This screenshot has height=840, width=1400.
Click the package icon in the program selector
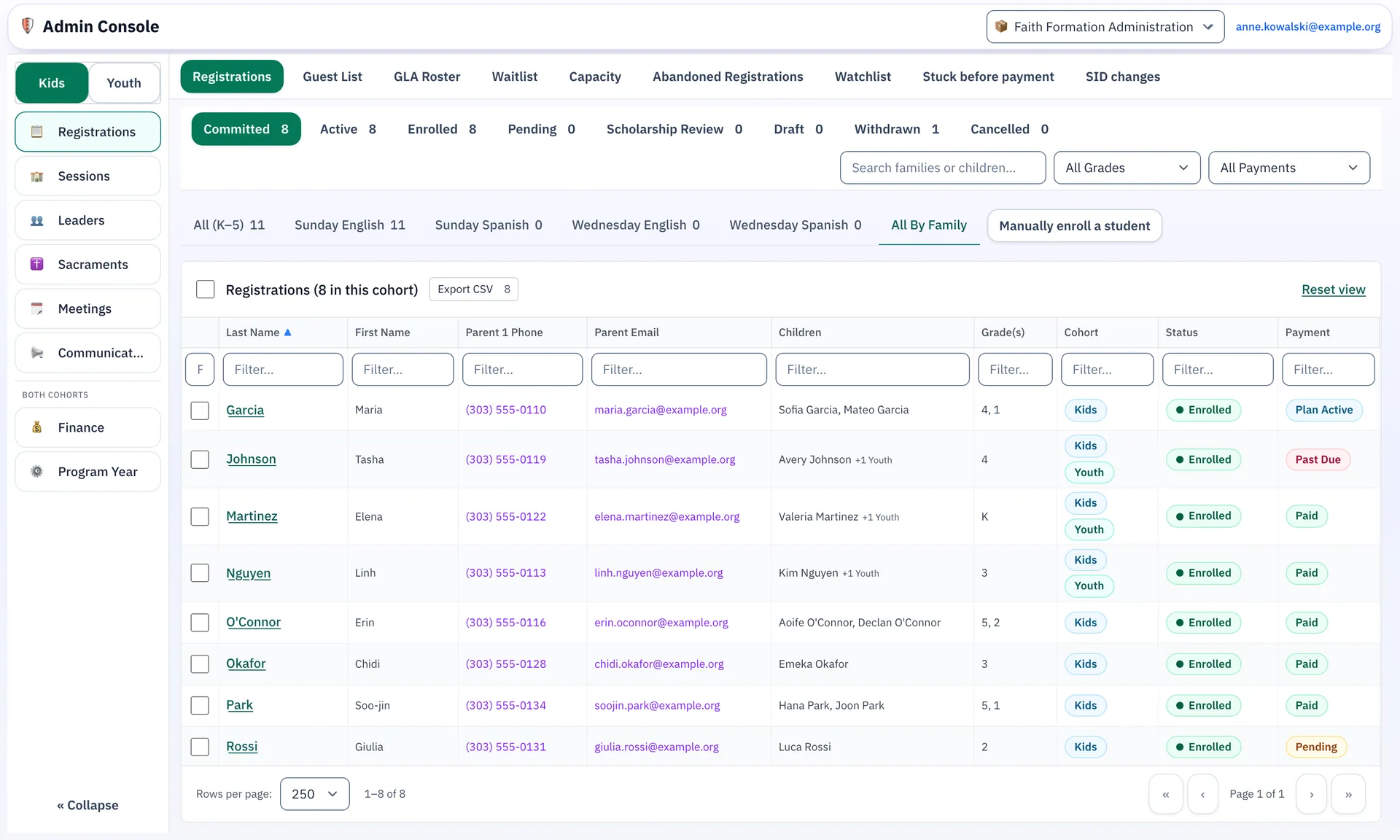click(1001, 27)
